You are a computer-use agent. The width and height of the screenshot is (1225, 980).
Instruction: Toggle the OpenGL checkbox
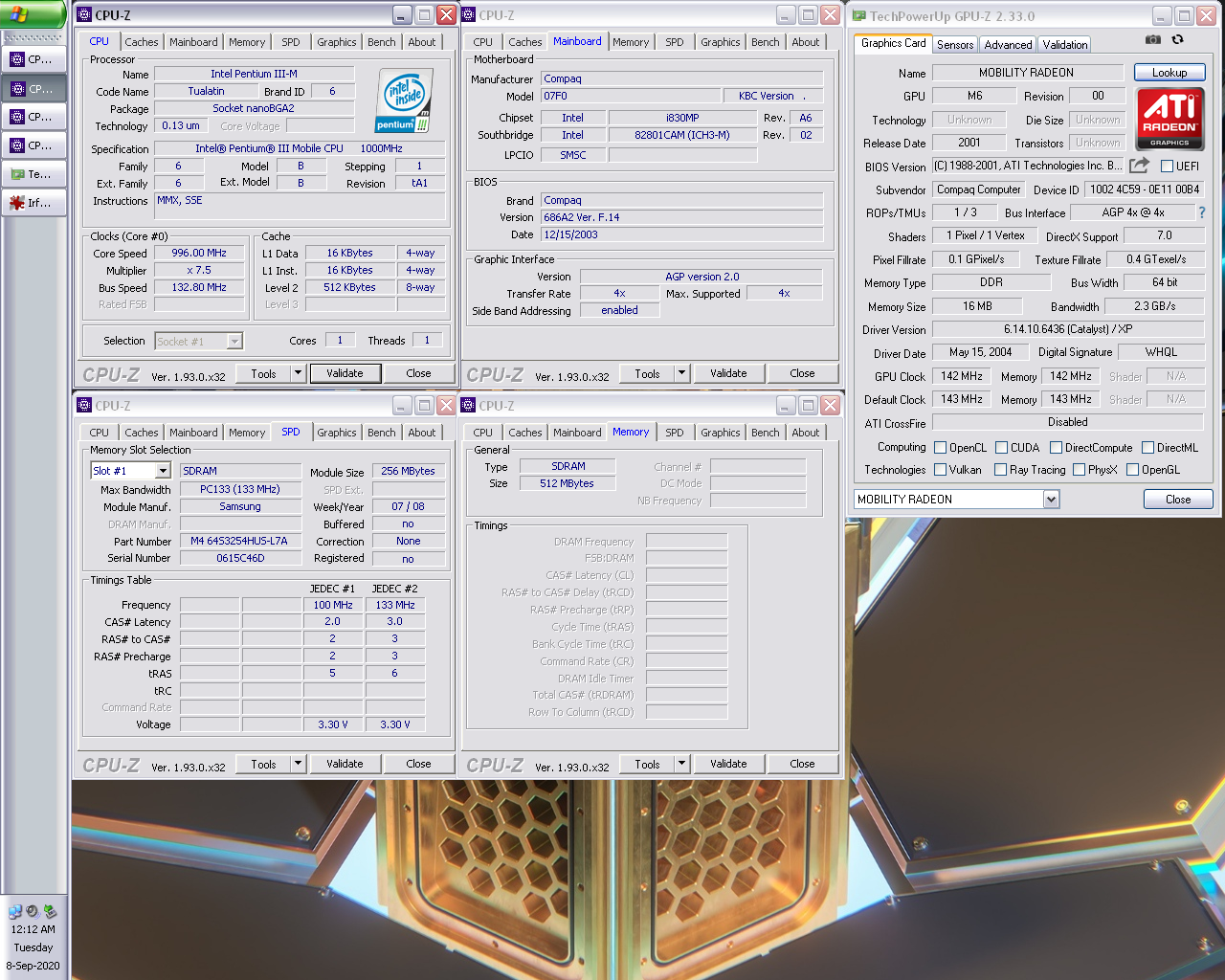point(1132,470)
